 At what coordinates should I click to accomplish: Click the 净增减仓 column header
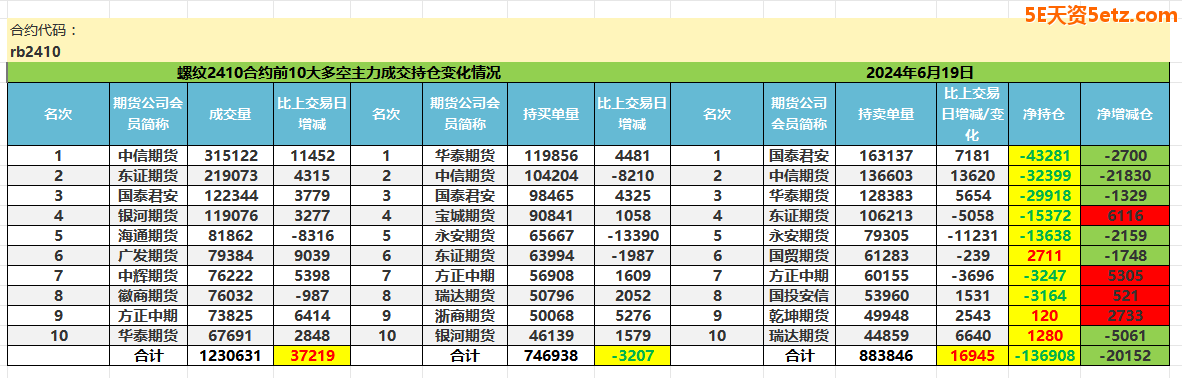[x=1125, y=114]
